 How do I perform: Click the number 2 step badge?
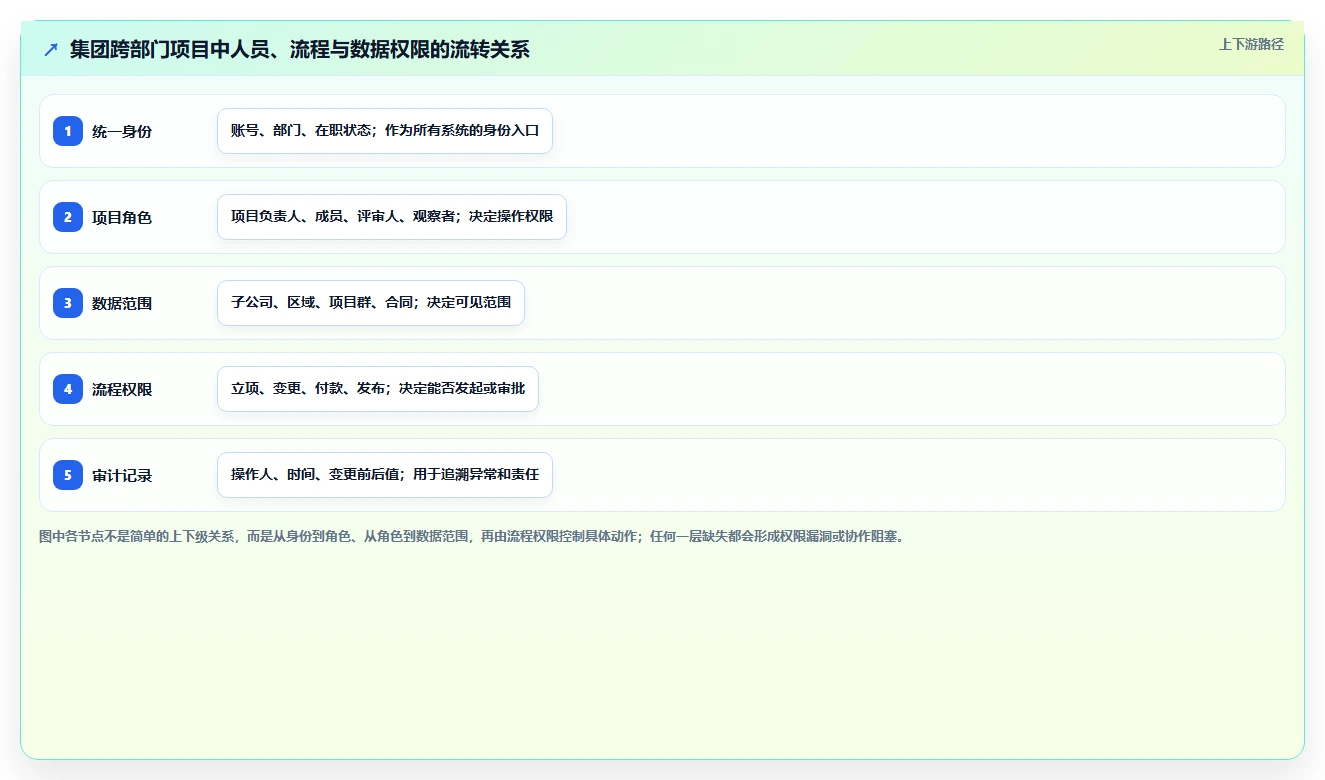[x=68, y=216]
